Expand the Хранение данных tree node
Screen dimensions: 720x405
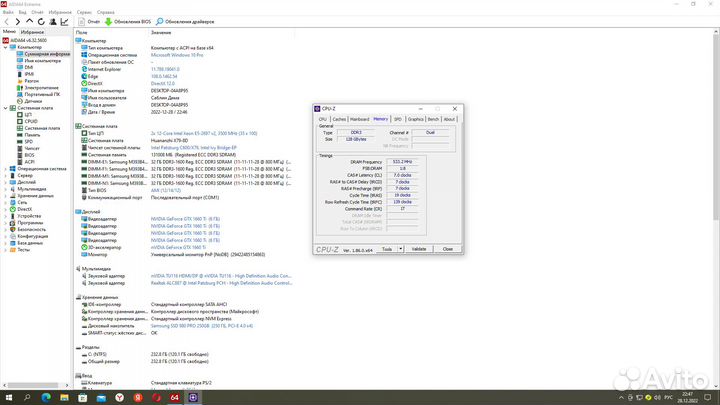[6, 196]
